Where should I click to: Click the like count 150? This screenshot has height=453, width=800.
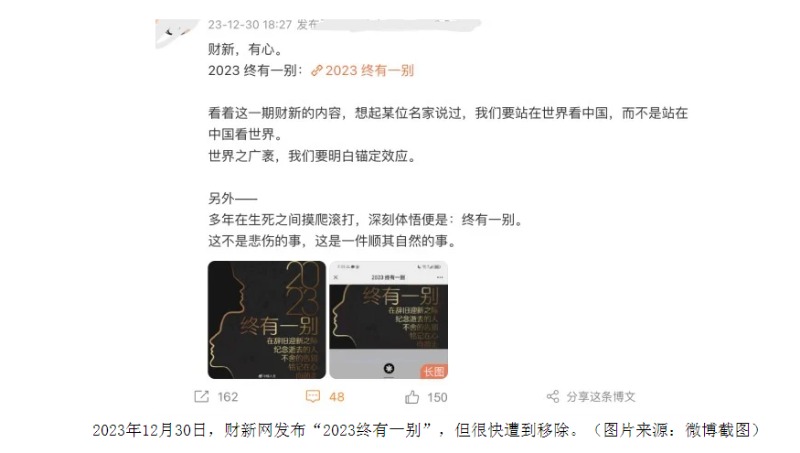(437, 397)
